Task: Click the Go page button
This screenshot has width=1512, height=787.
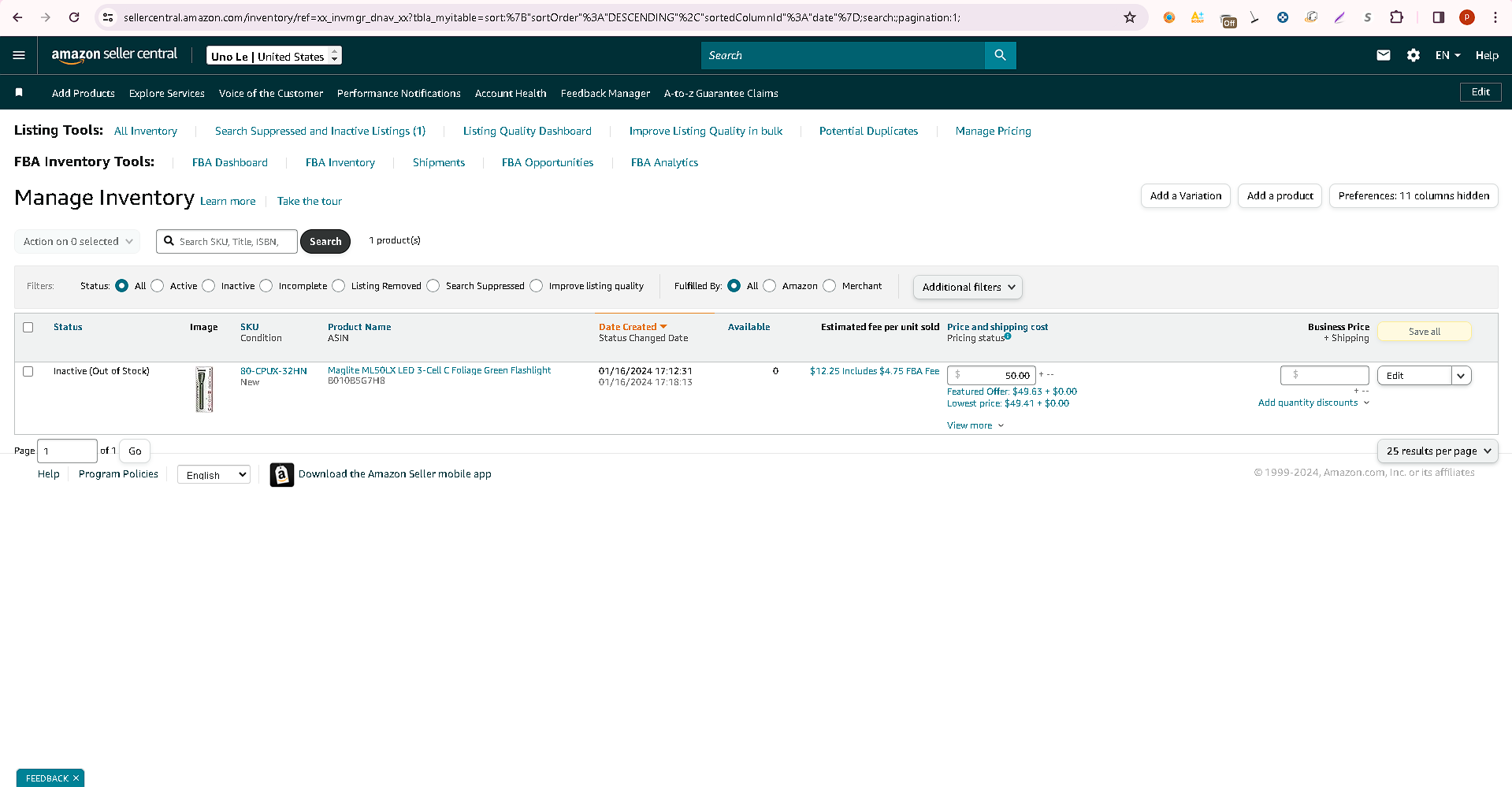Action: tap(135, 451)
